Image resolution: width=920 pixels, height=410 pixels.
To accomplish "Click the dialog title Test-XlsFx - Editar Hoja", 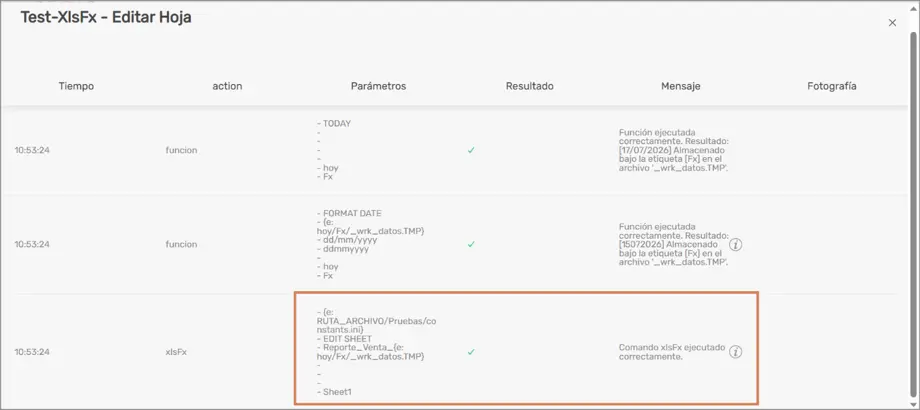I will click(106, 18).
